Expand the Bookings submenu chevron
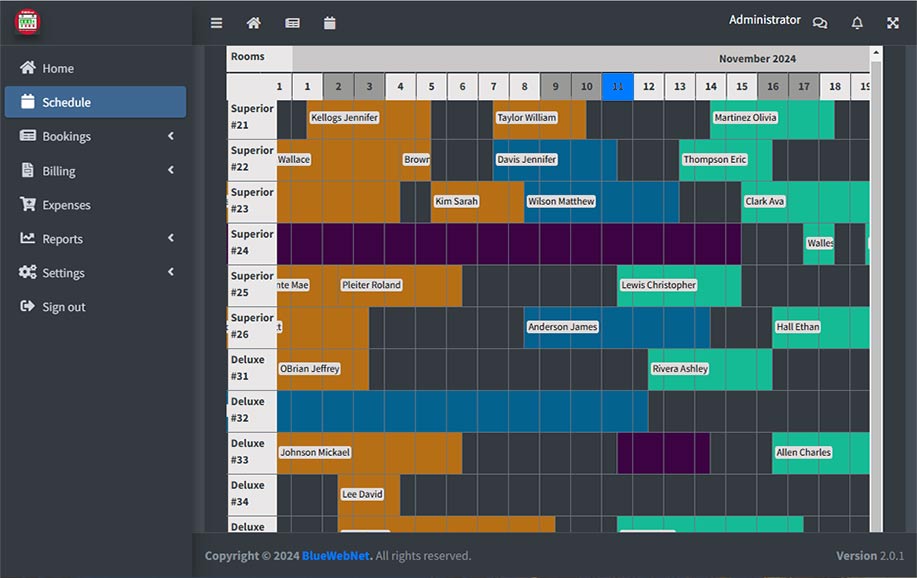917x578 pixels. pyautogui.click(x=171, y=136)
